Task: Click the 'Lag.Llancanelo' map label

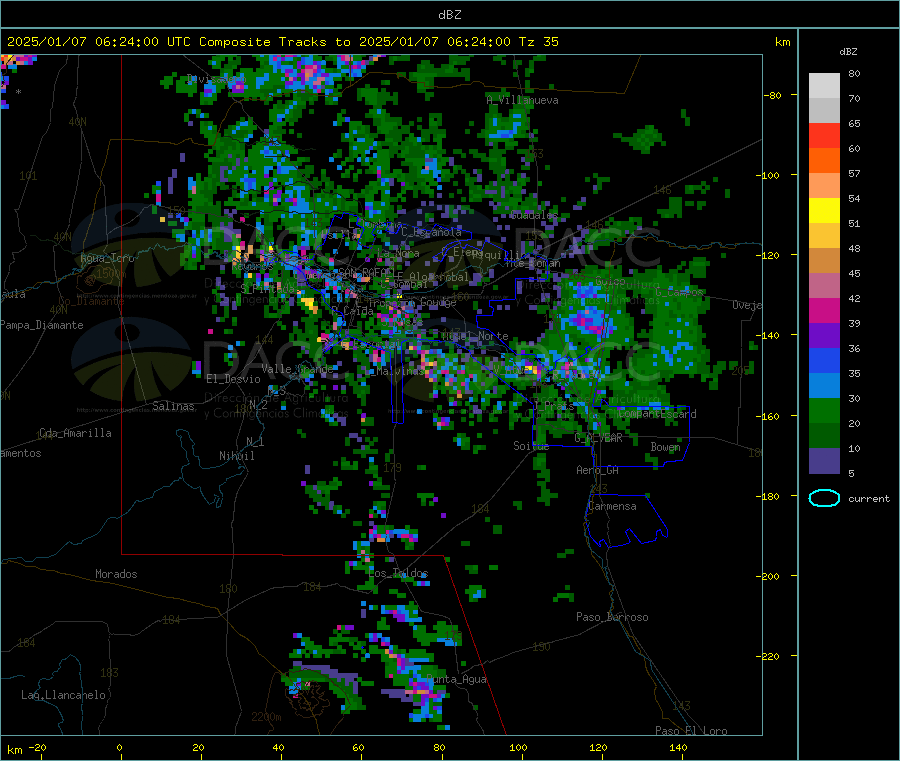Action: click(x=63, y=695)
